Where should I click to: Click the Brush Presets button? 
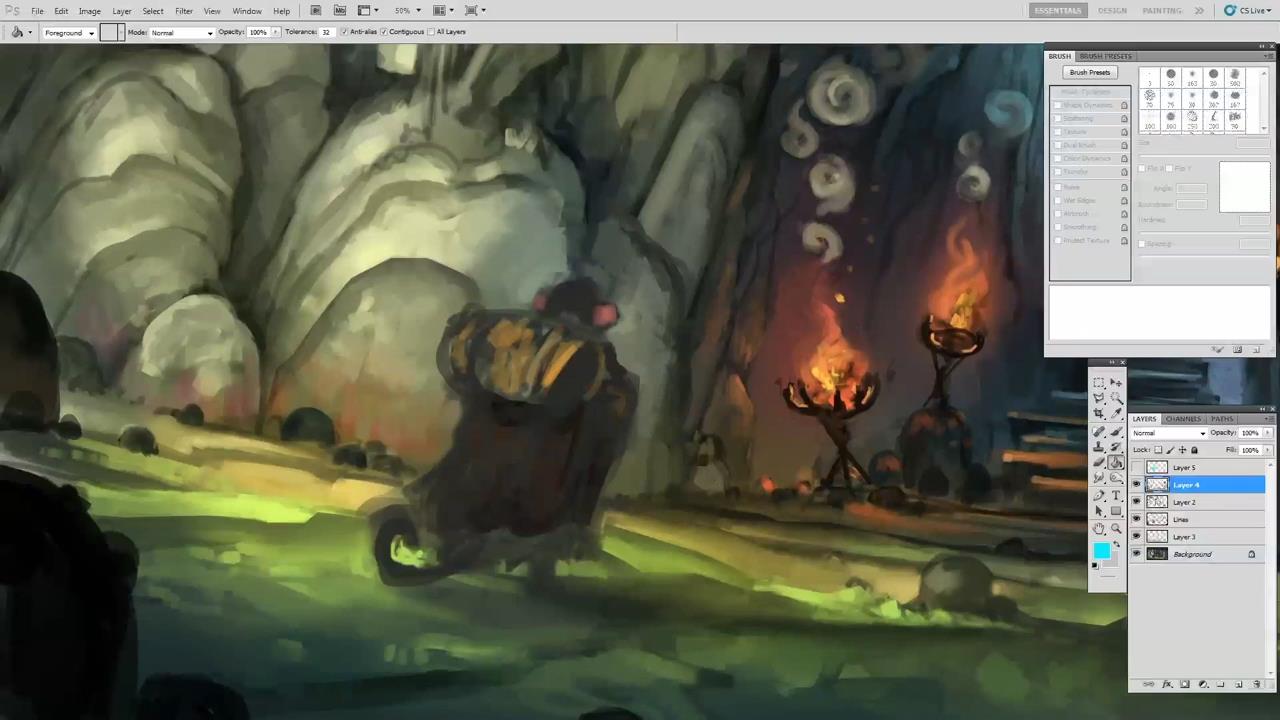tap(1090, 72)
